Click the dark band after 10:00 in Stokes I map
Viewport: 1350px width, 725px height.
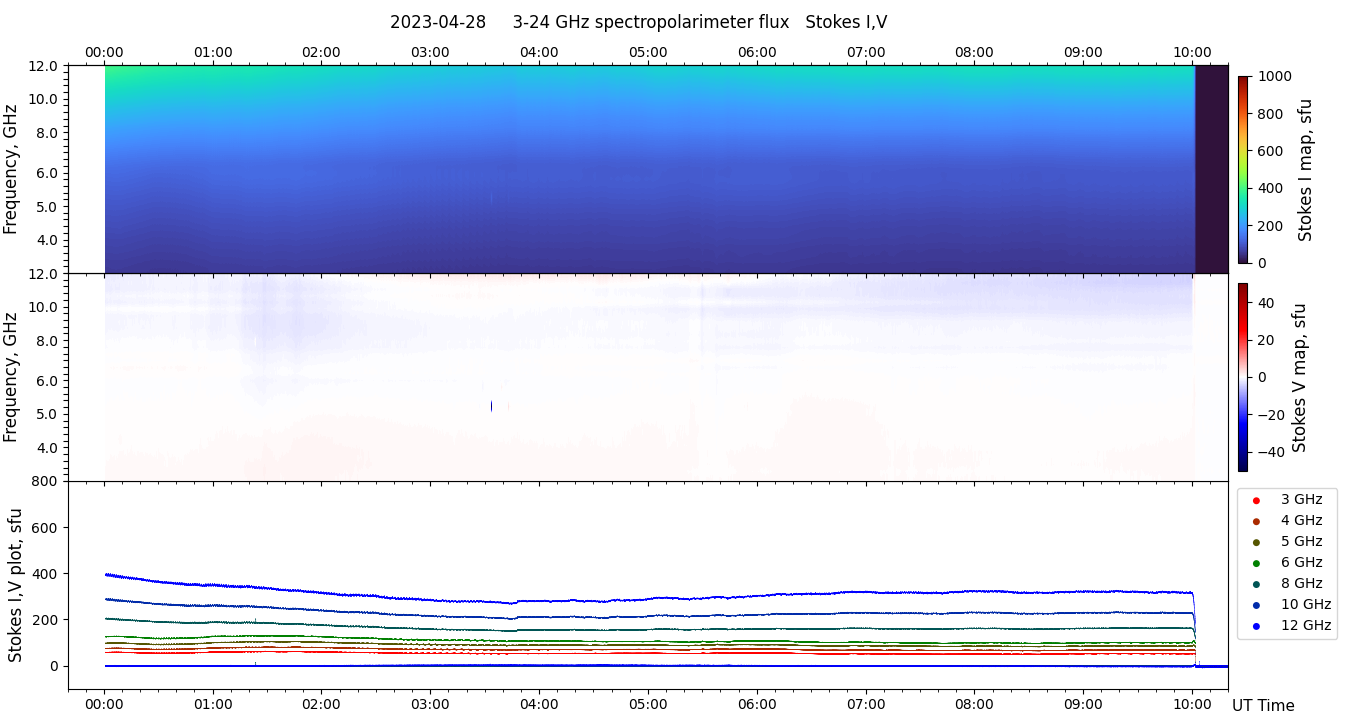coord(1211,169)
